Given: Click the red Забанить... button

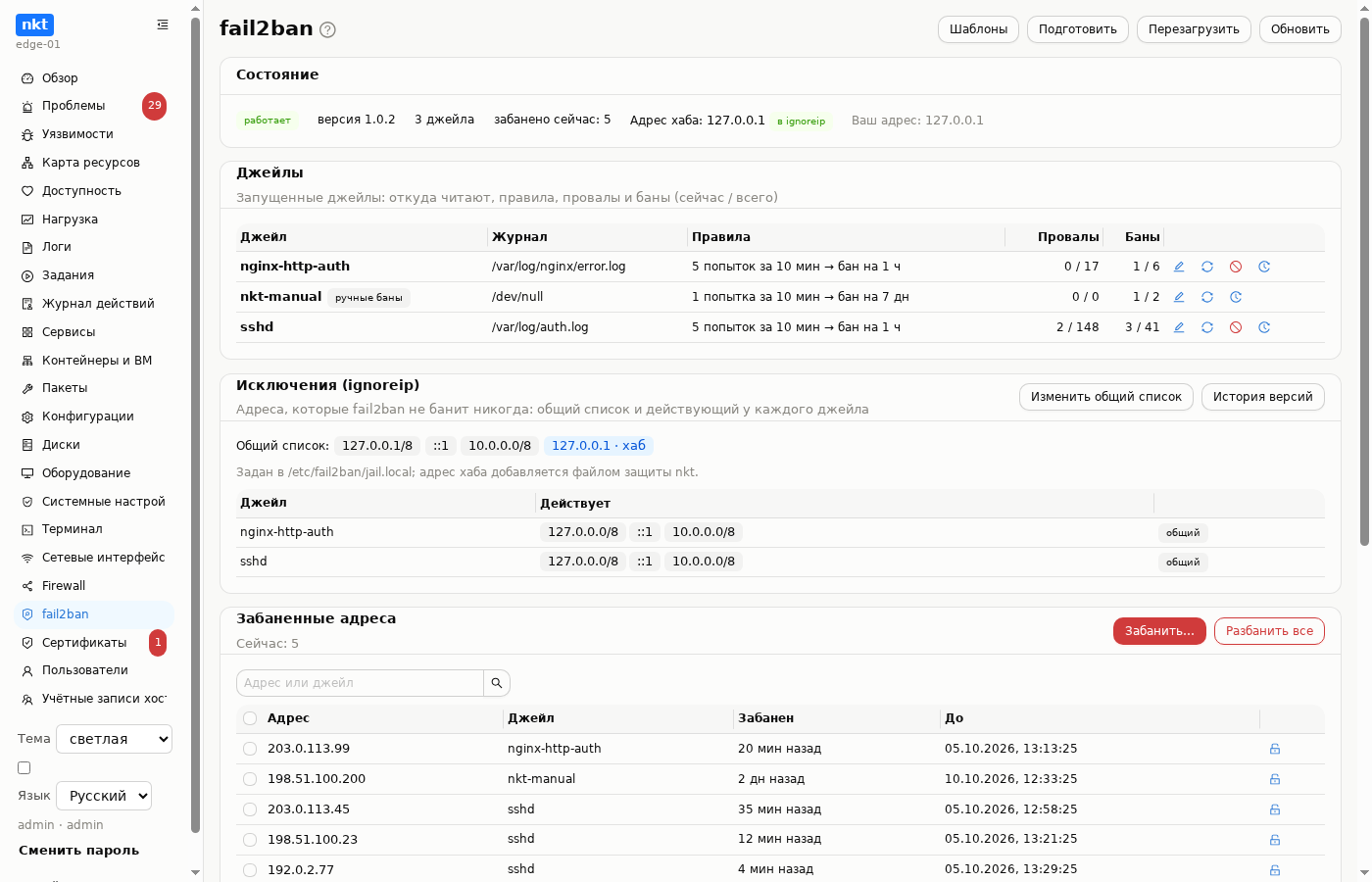Looking at the screenshot, I should click(1159, 631).
